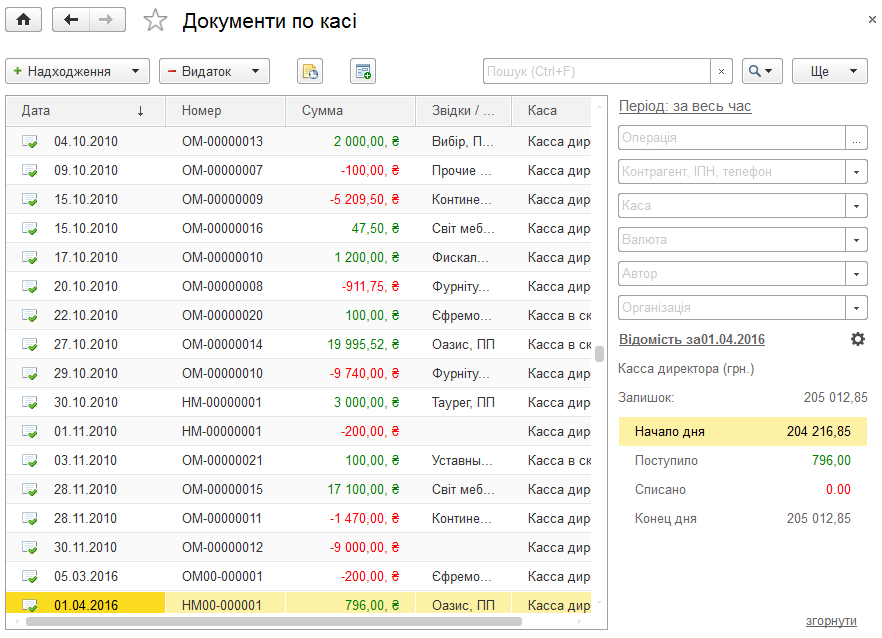Sort by the Дата column header
The image size is (882, 638).
click(x=86, y=111)
